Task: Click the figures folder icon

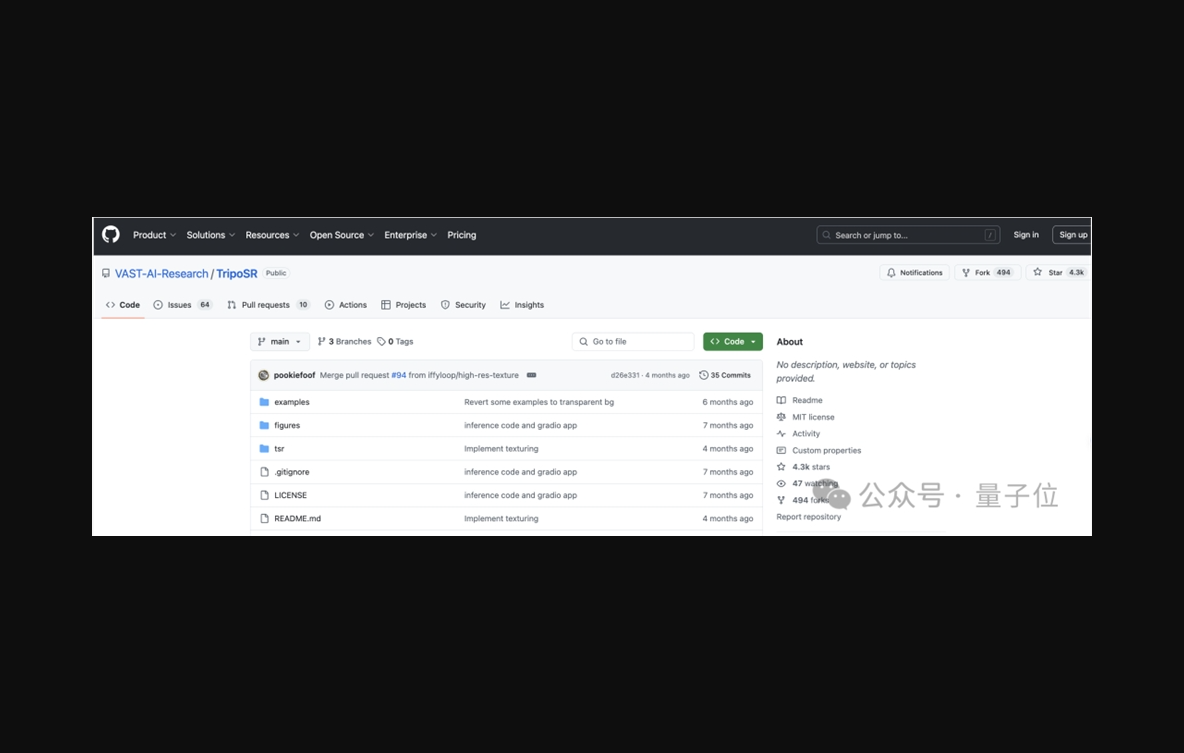Action: point(264,425)
